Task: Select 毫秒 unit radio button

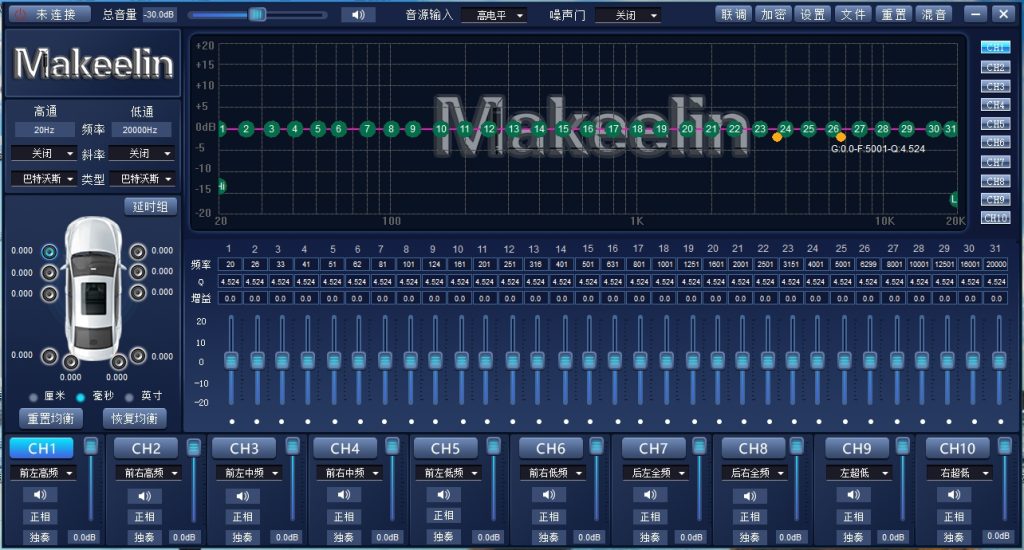Action: point(80,397)
